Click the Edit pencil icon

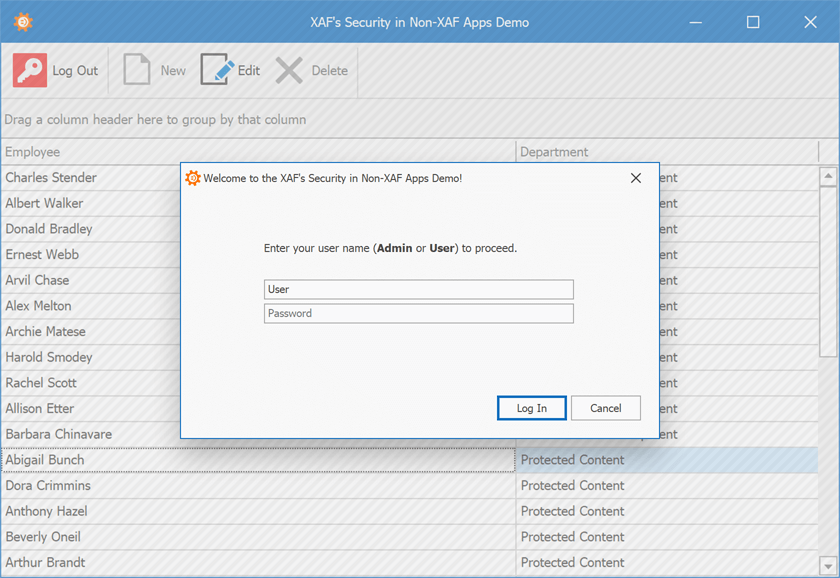click(213, 70)
